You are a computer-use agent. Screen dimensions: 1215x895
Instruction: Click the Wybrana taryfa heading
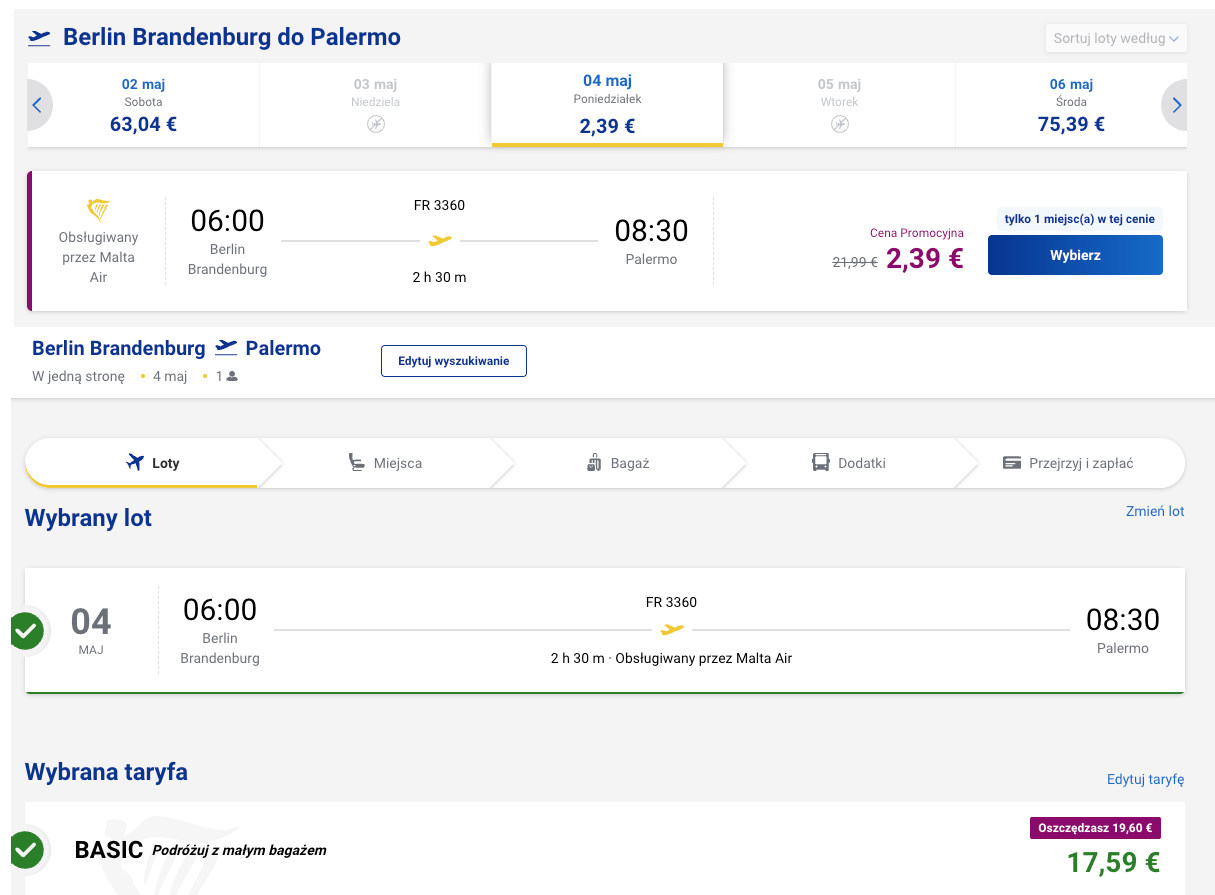(106, 772)
